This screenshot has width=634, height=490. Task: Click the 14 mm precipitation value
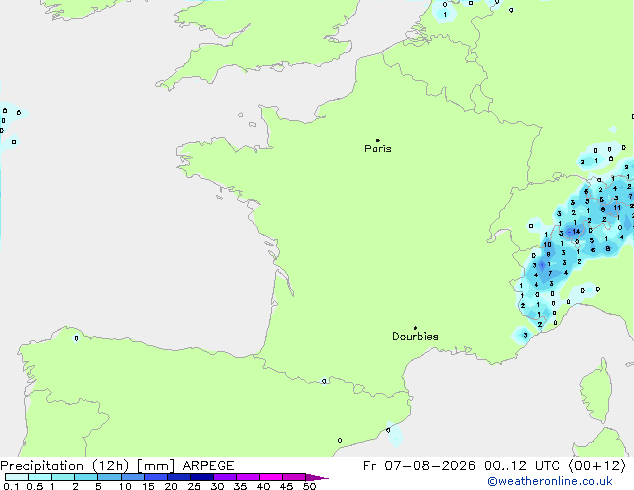(x=576, y=232)
